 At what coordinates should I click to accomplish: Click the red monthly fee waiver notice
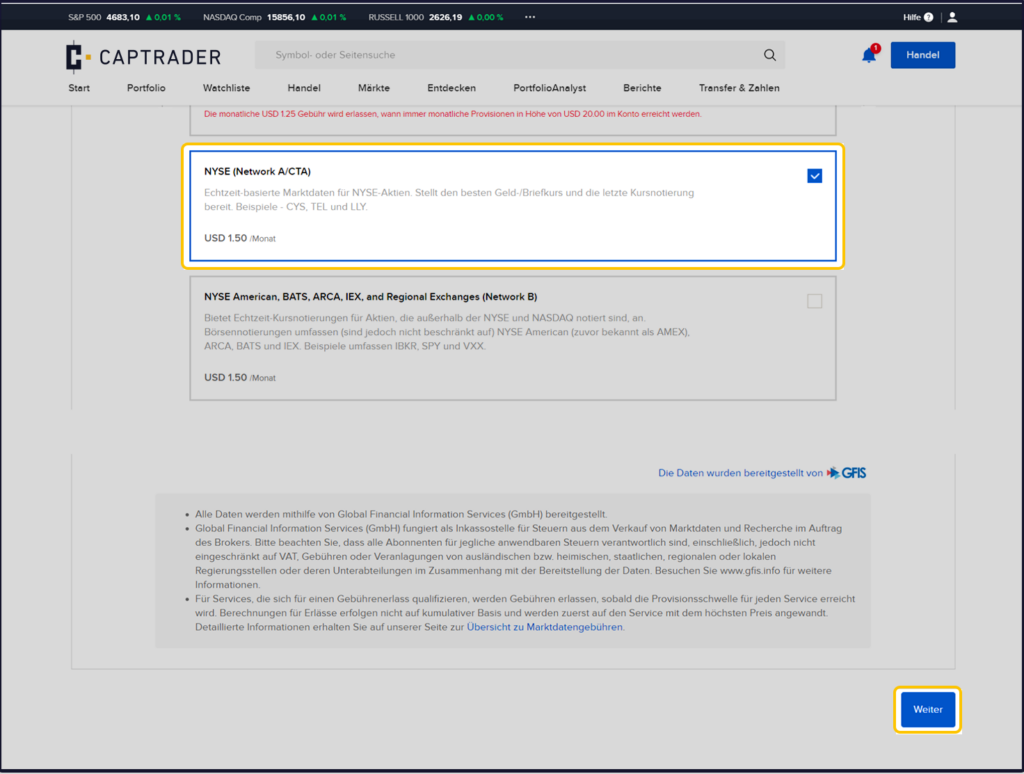[453, 114]
